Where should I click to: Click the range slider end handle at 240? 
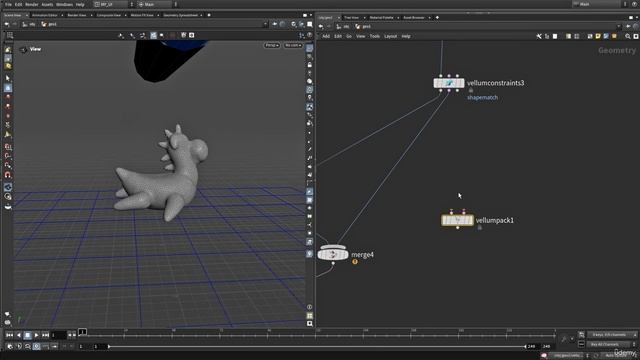(525, 347)
